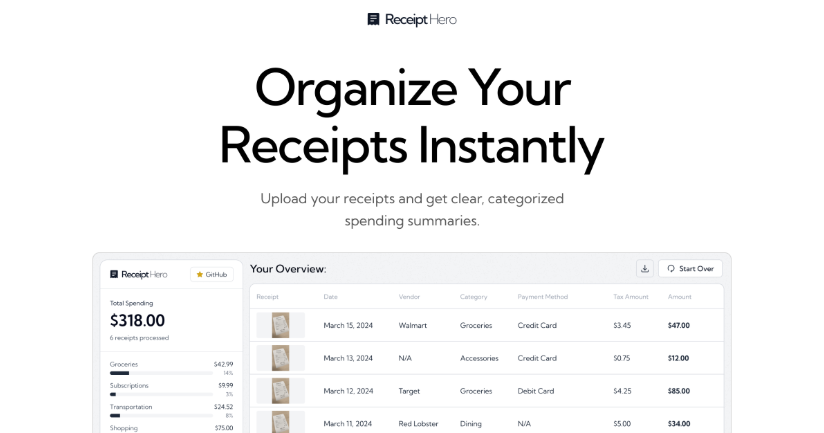Viewport: 824px width, 433px height.
Task: Click the Receipt Hero logo at page top
Action: pos(411,19)
